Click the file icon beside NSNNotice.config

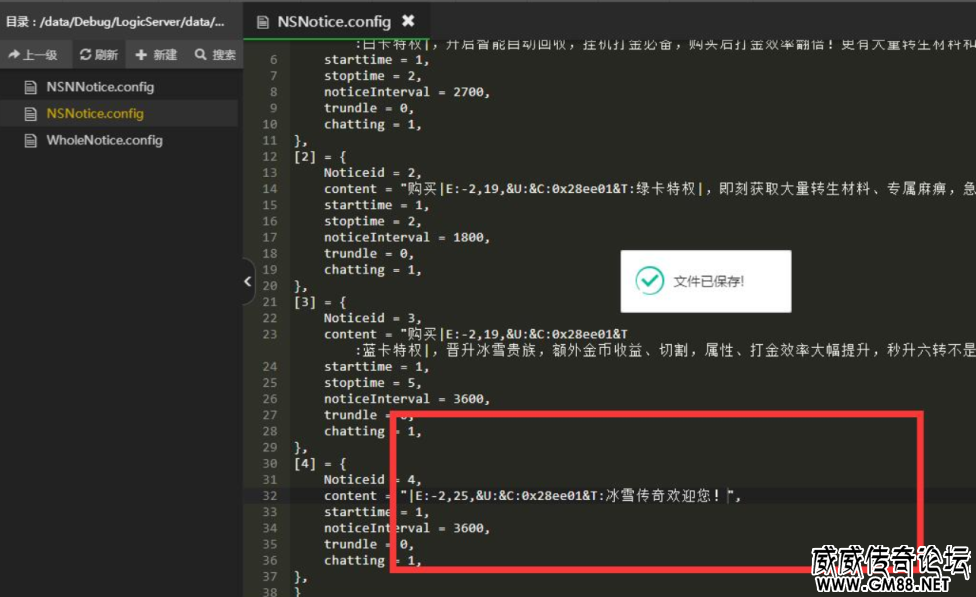[30, 87]
